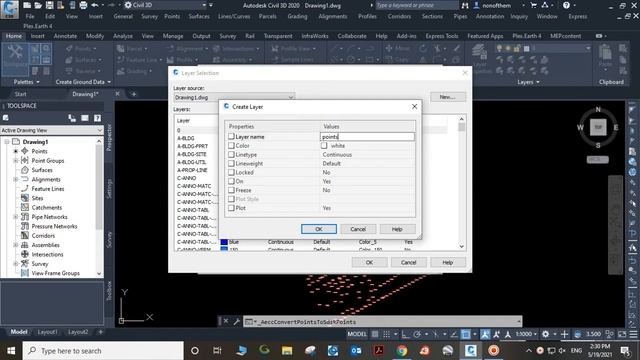Image resolution: width=640 pixels, height=360 pixels.
Task: Tick the Freeze property checkbox
Action: (x=231, y=190)
